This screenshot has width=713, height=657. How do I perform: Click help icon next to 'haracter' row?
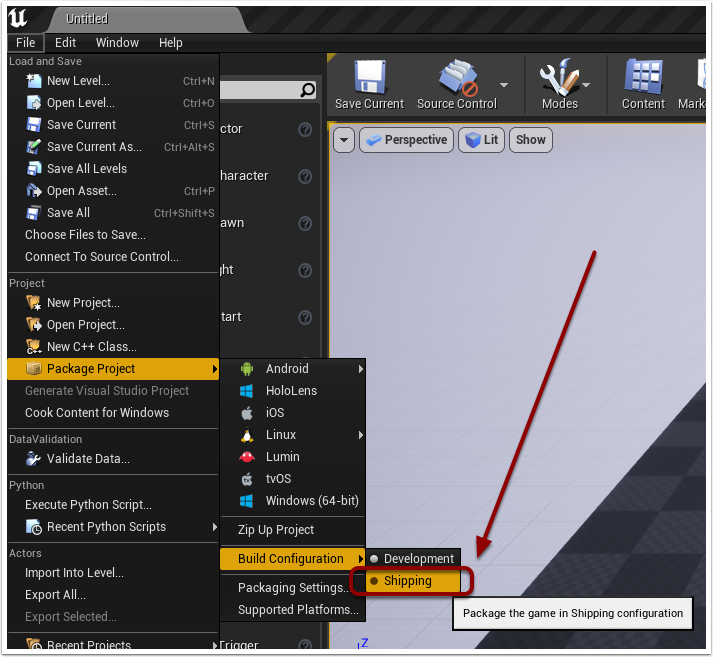click(x=305, y=176)
